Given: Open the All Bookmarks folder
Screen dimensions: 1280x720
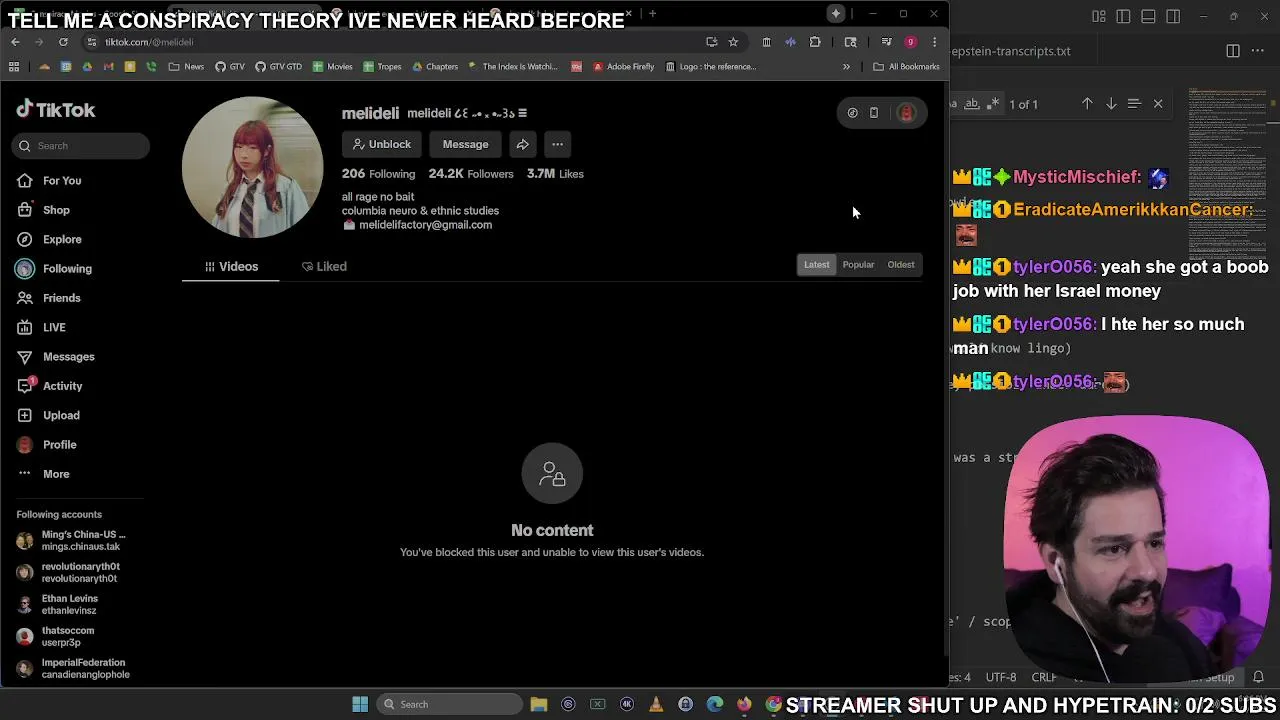Looking at the screenshot, I should coord(906,67).
